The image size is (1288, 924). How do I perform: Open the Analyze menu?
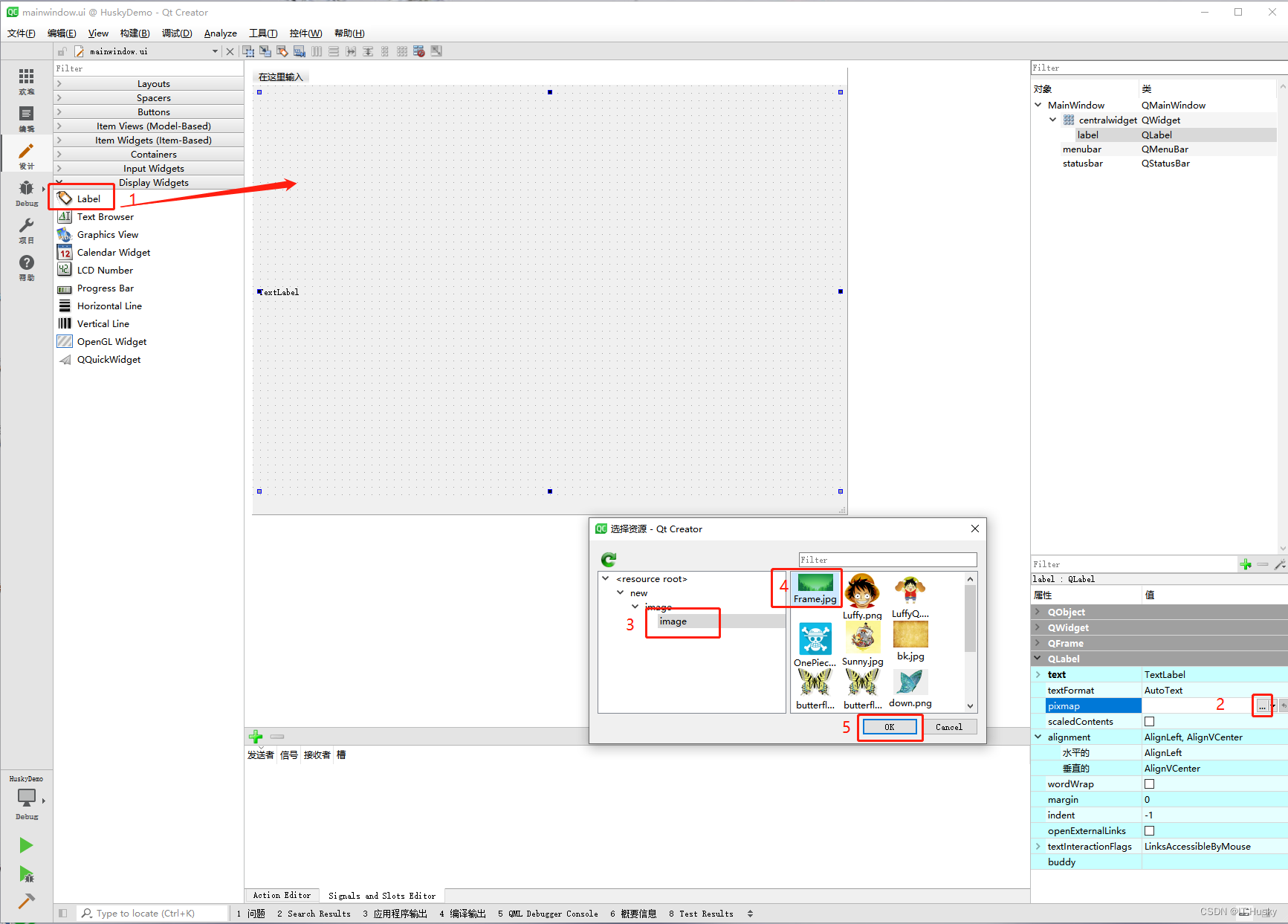click(x=221, y=33)
